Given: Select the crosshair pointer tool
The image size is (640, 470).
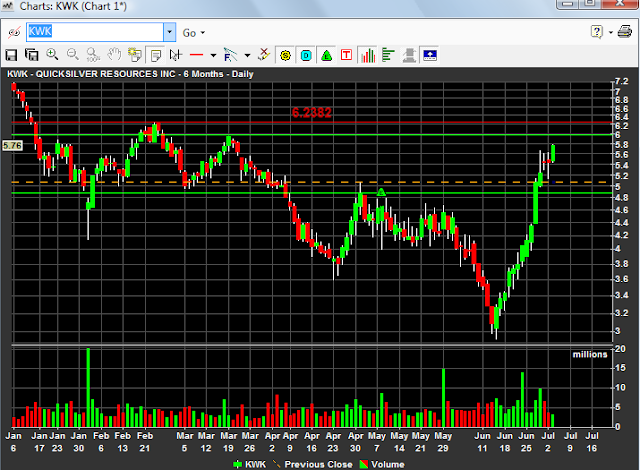Looking at the screenshot, I should click(176, 55).
